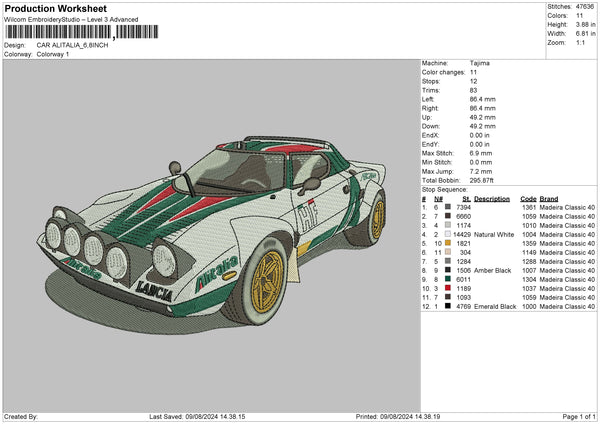Click the Emerald Black color swatch

coord(448,306)
